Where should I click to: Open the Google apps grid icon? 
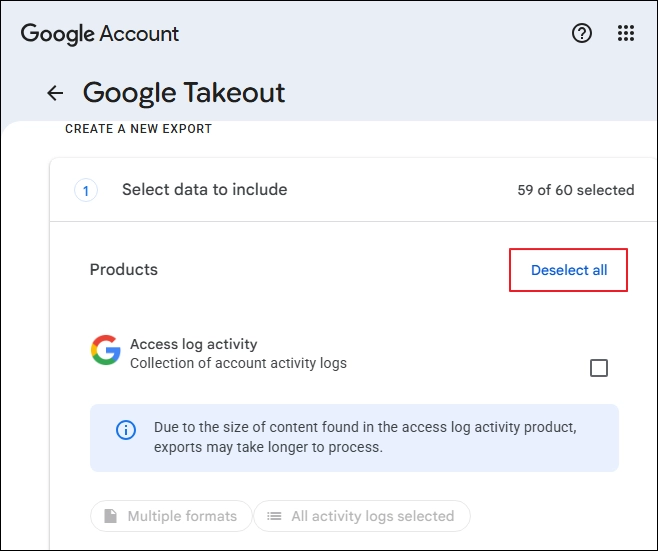pyautogui.click(x=626, y=33)
